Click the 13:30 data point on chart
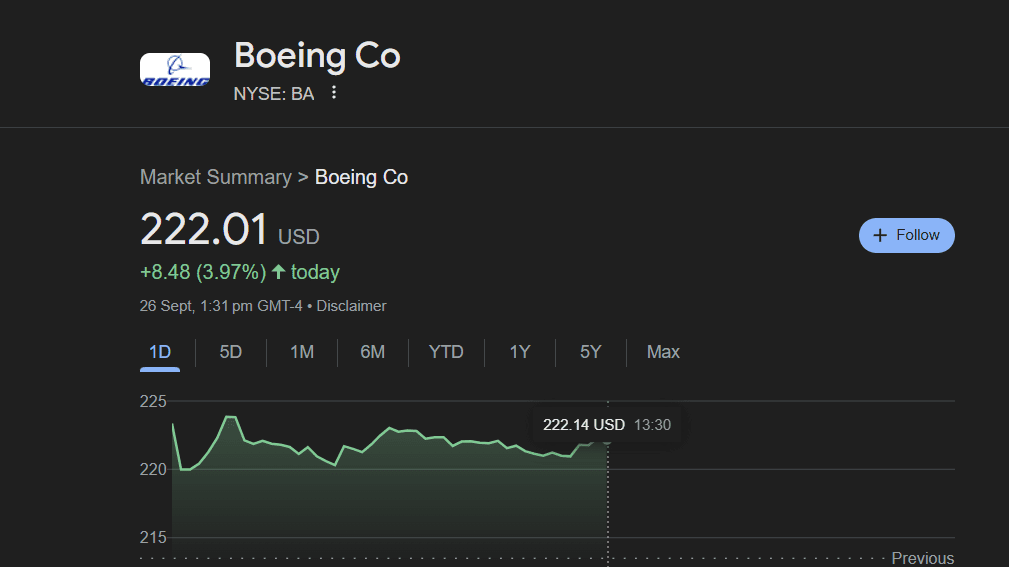This screenshot has width=1009, height=567. (607, 440)
